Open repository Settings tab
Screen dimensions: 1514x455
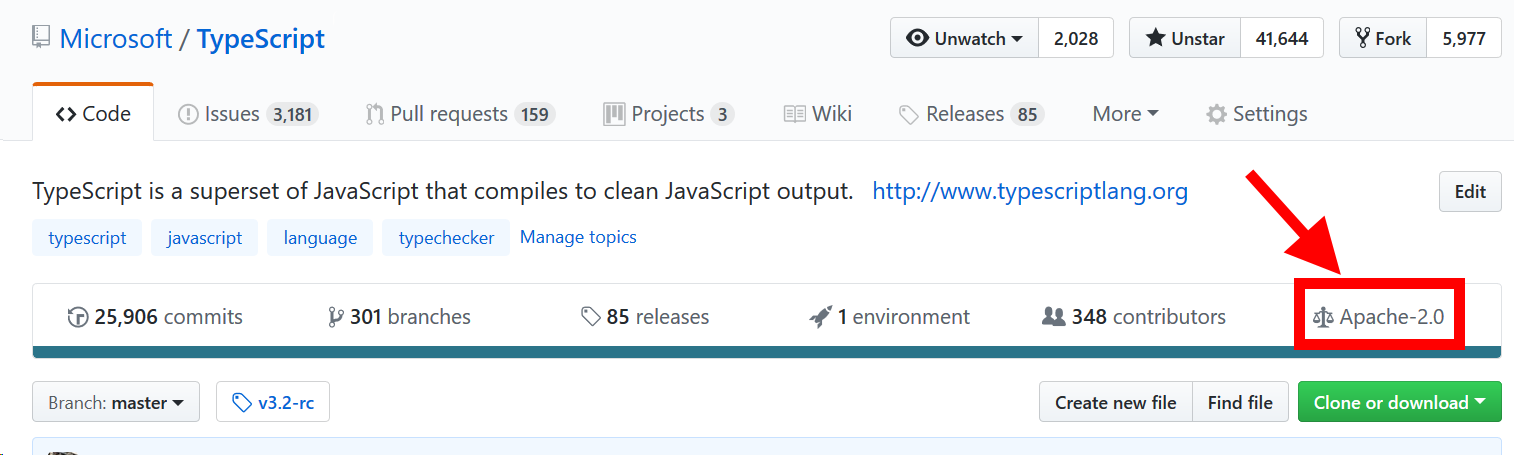[x=1257, y=114]
